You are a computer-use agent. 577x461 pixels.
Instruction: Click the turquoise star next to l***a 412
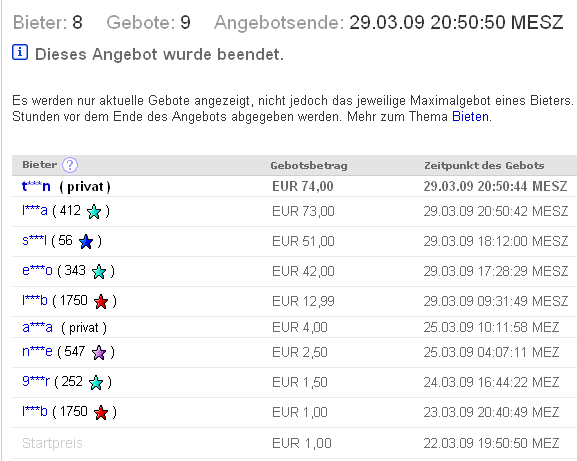[94, 212]
